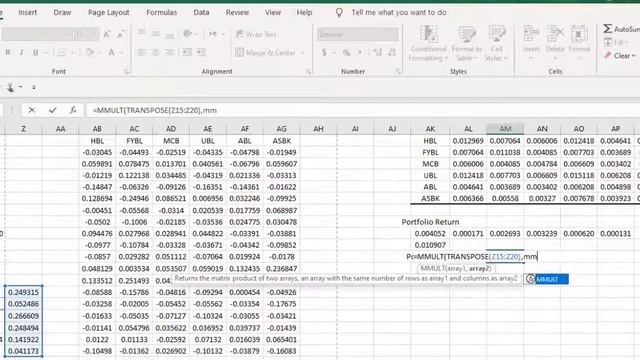Go to the Data tab
Viewport: 640px width, 360px height.
[201, 12]
